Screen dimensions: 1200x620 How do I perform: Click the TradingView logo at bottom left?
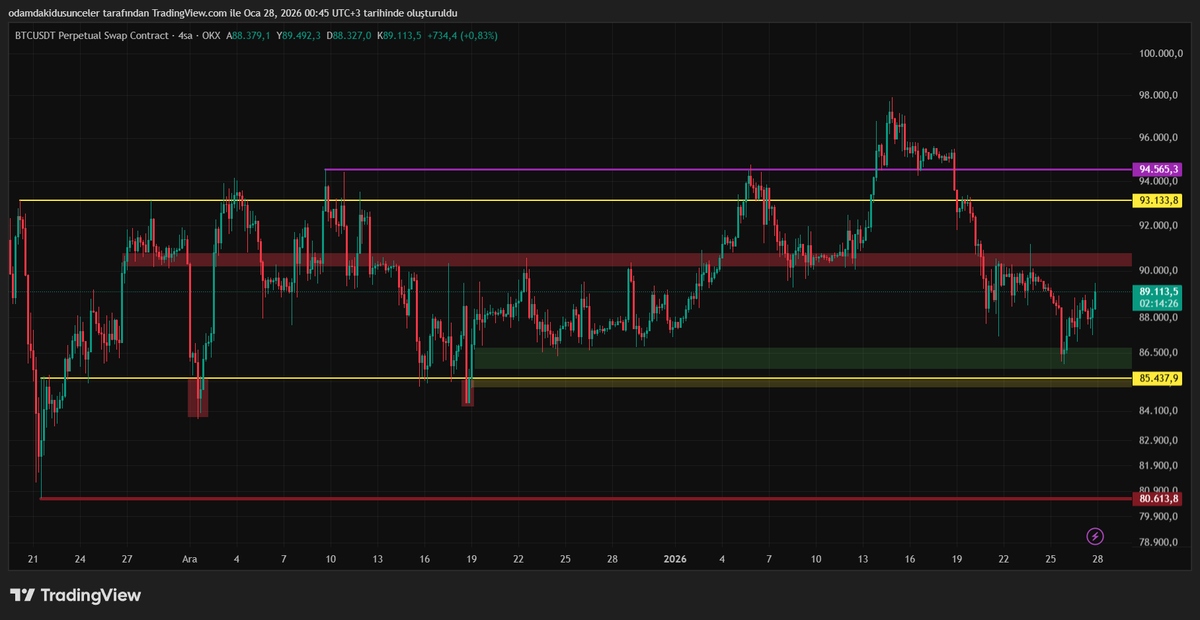tap(76, 595)
